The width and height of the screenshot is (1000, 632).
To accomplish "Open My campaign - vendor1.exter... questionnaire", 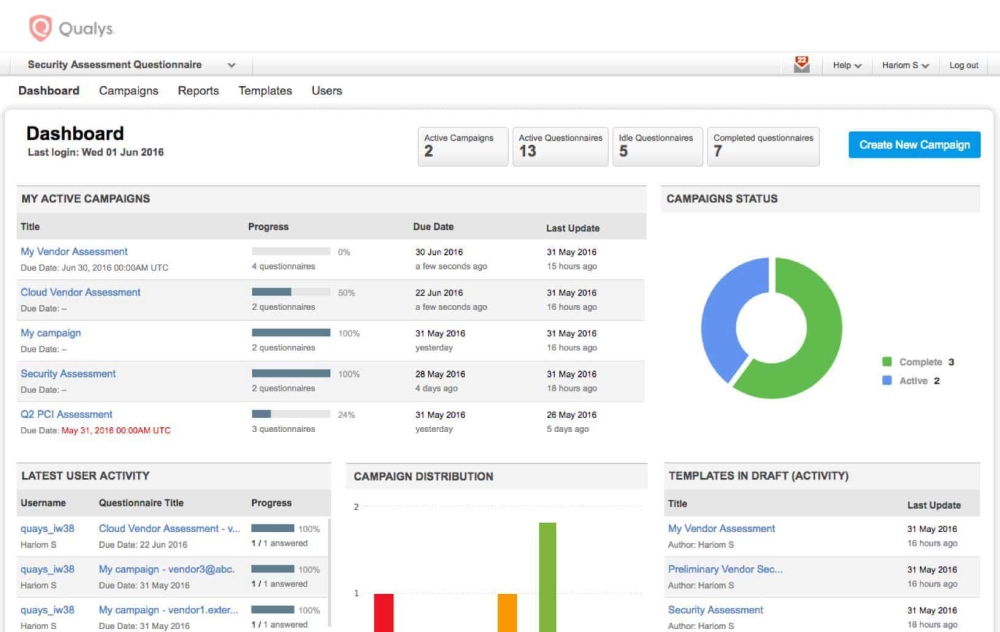I will [x=168, y=610].
